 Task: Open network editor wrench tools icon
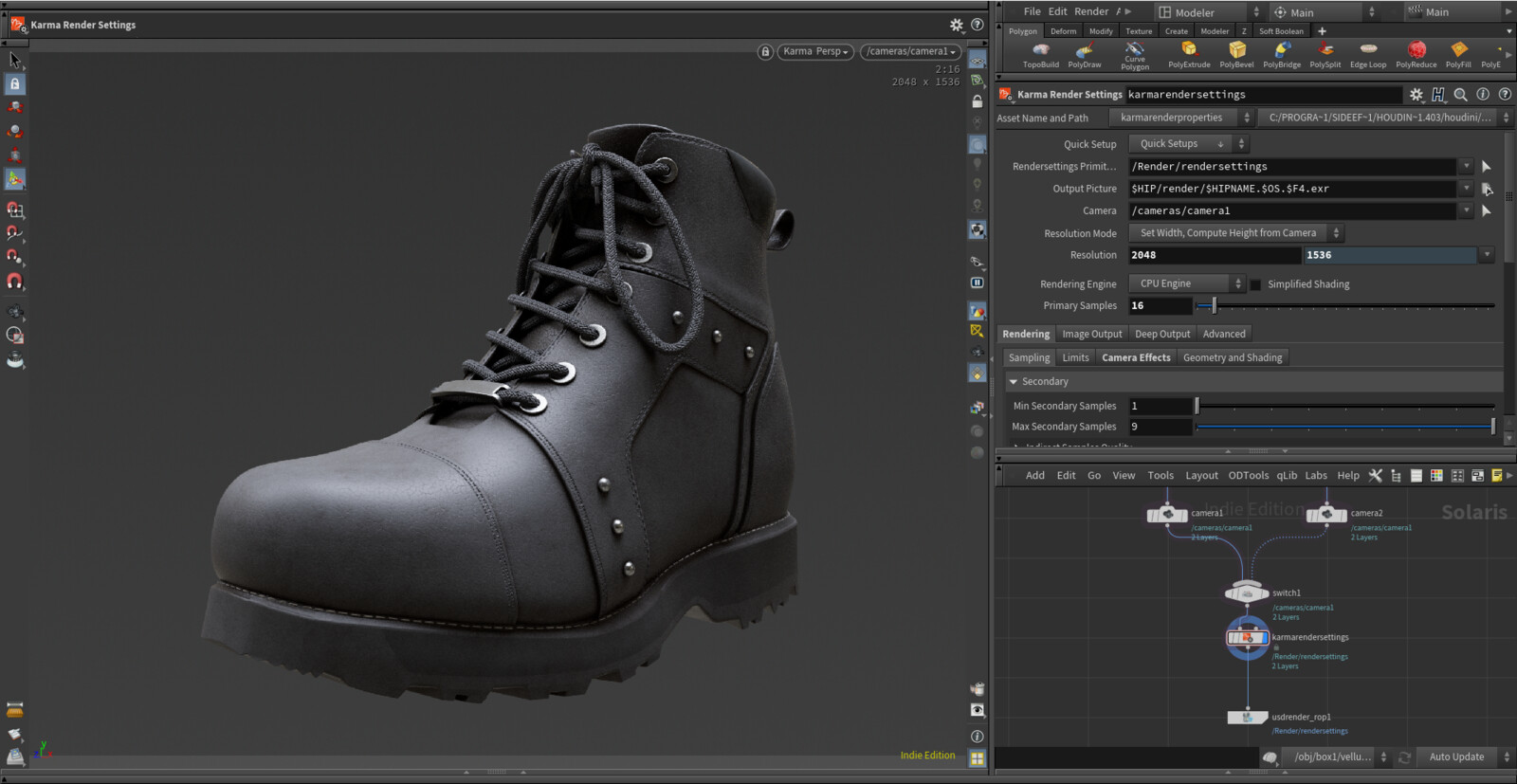[1375, 476]
